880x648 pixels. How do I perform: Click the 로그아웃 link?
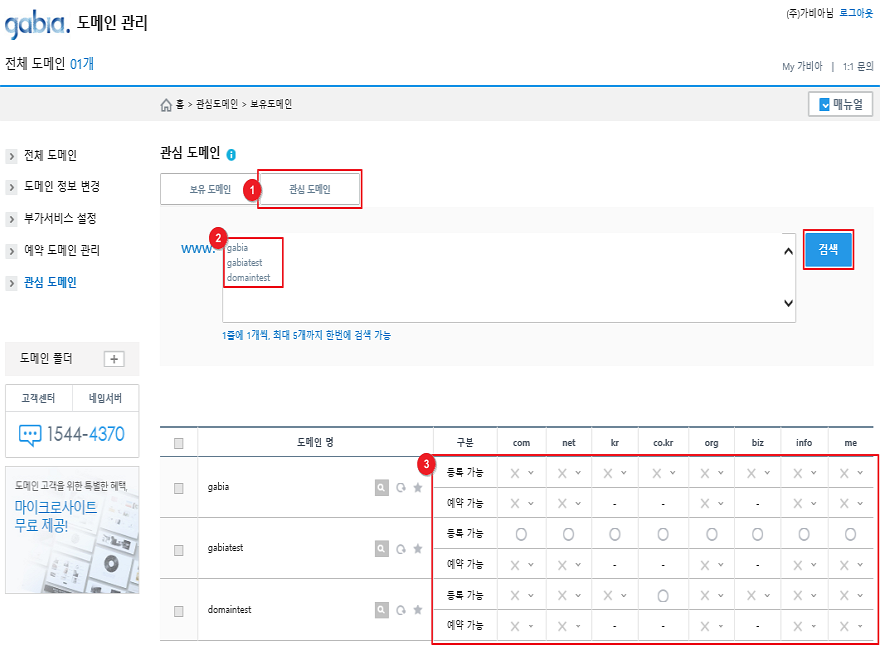click(x=856, y=13)
